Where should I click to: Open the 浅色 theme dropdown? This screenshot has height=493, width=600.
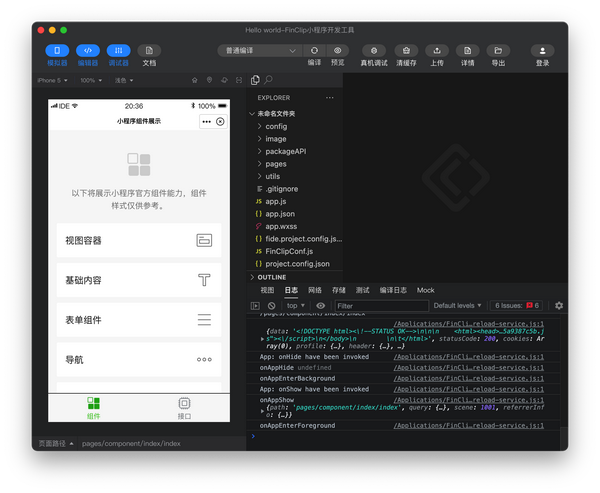(x=124, y=80)
